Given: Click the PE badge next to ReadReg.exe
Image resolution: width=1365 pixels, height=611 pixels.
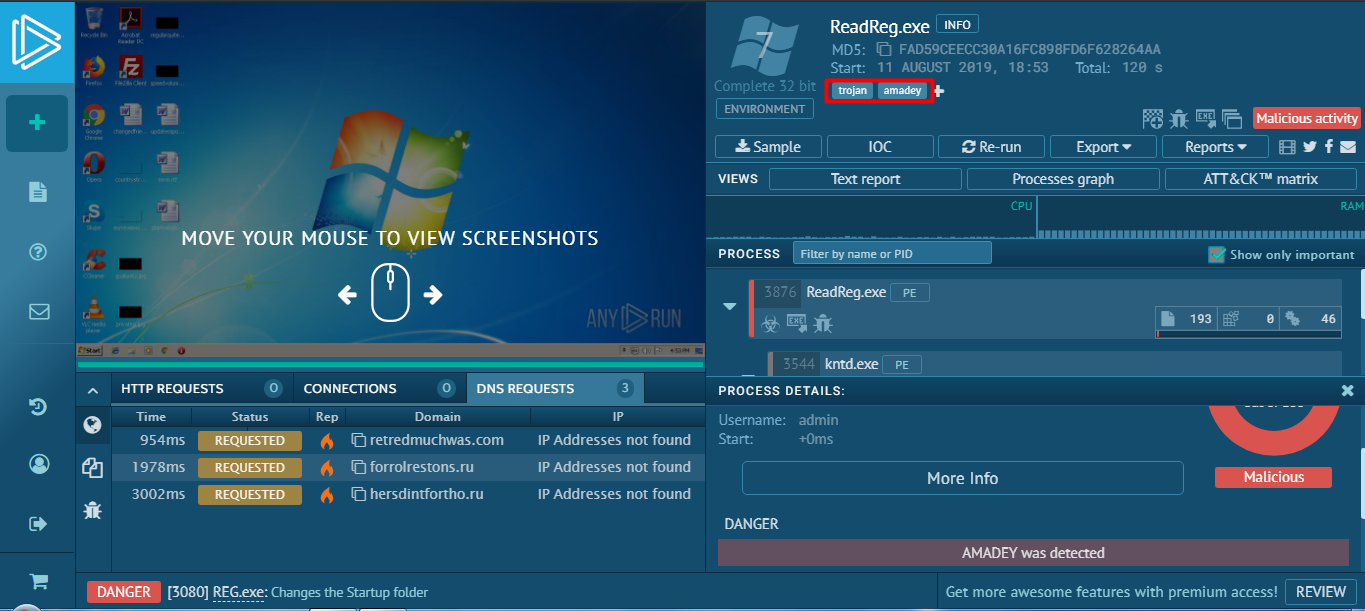Looking at the screenshot, I should click(x=910, y=293).
